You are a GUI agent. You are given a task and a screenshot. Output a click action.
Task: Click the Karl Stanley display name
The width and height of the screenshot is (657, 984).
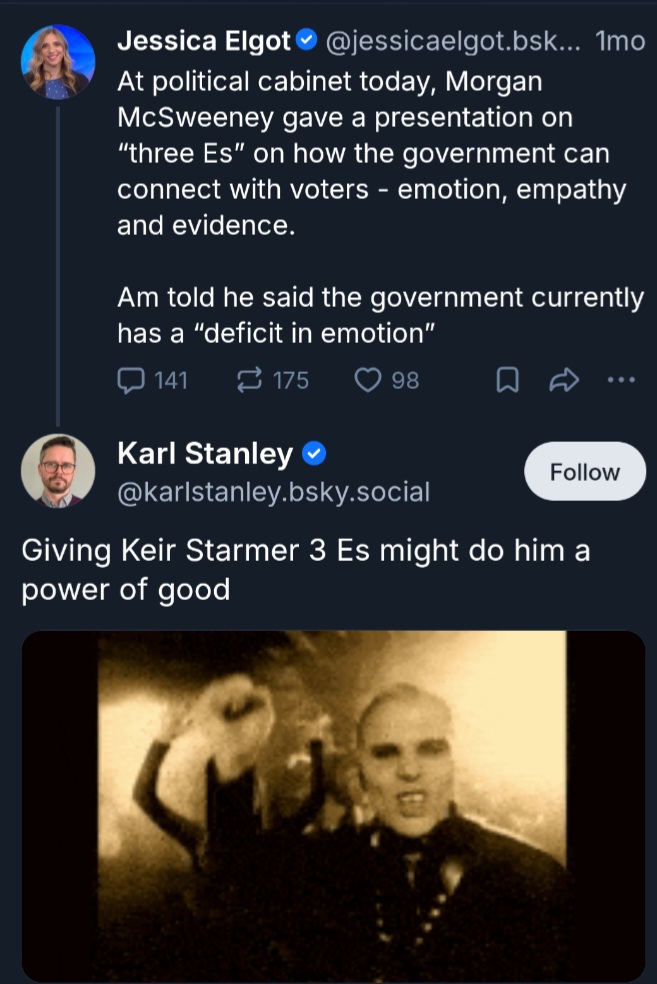click(x=205, y=454)
